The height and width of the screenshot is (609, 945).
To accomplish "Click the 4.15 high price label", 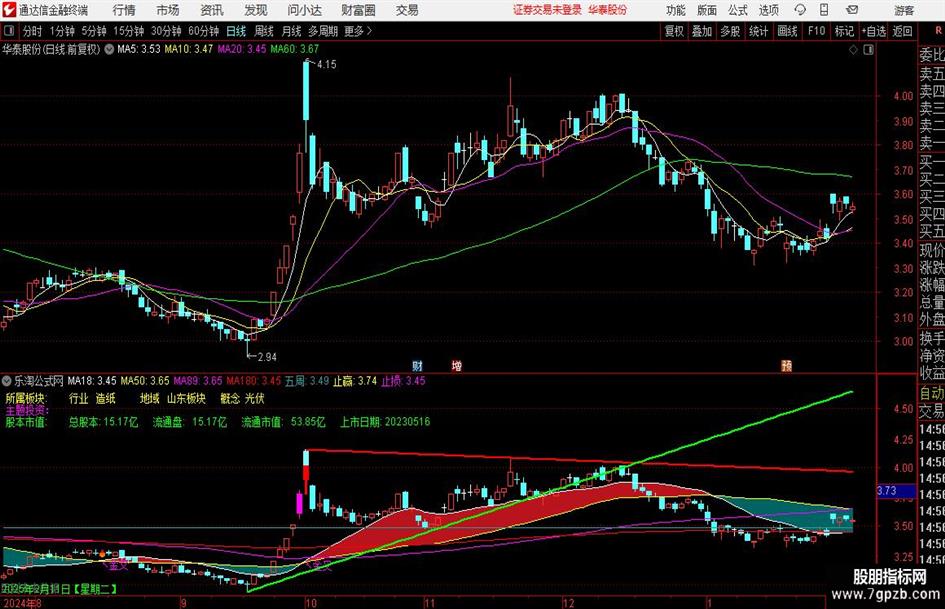I will (326, 65).
